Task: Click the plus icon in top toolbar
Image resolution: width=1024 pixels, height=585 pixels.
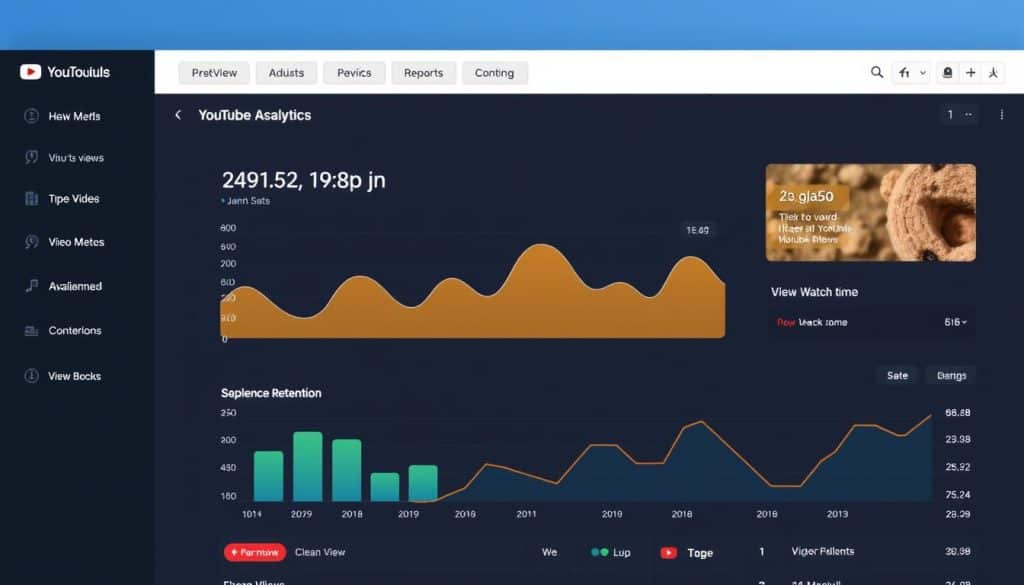Action: click(x=970, y=72)
